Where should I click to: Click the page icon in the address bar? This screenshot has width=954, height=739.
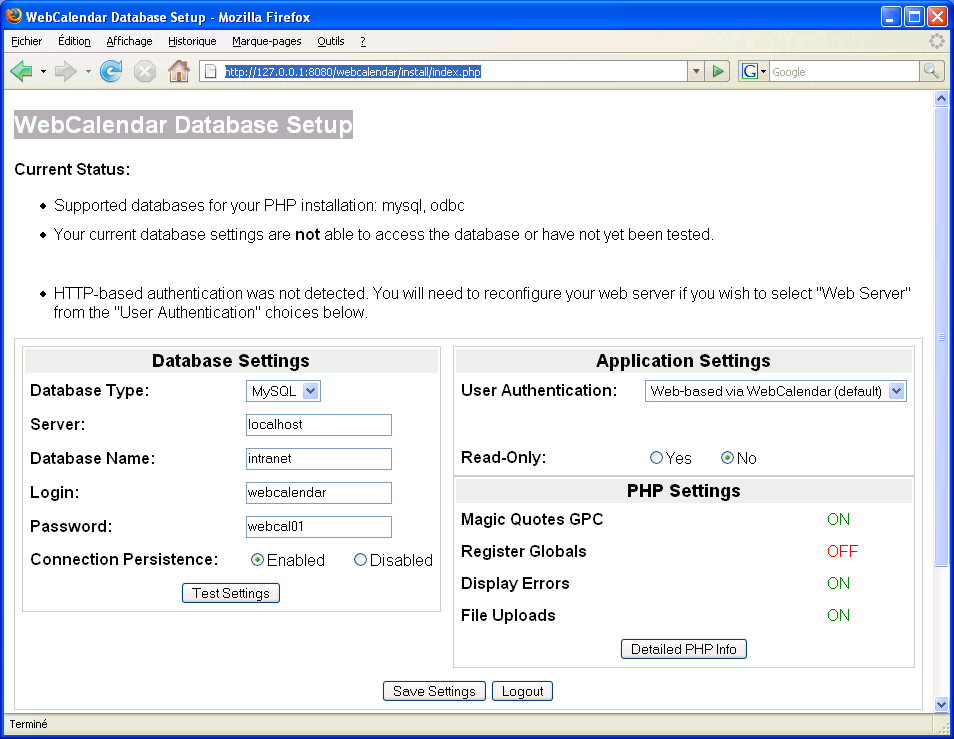[x=211, y=72]
